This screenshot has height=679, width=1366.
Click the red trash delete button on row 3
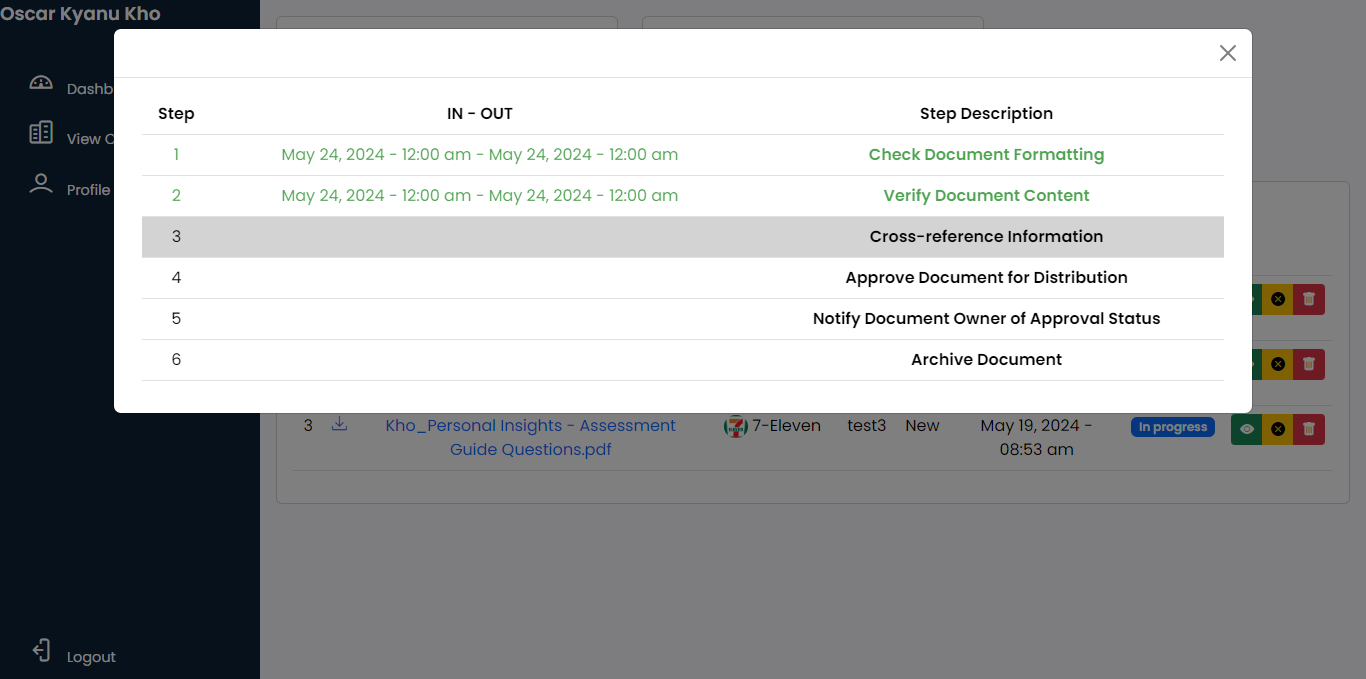point(1309,429)
